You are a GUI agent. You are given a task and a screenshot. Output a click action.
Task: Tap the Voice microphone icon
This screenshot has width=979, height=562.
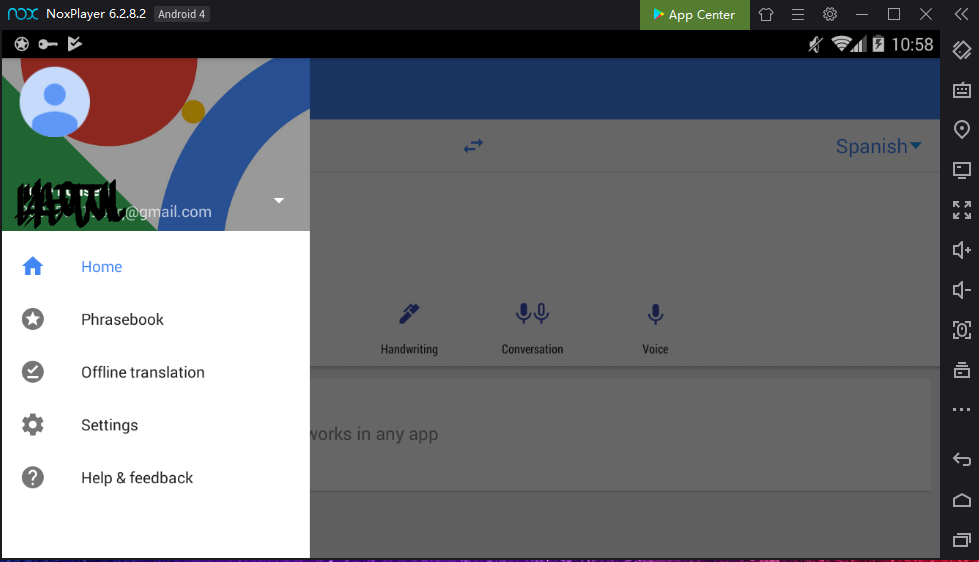pyautogui.click(x=655, y=315)
